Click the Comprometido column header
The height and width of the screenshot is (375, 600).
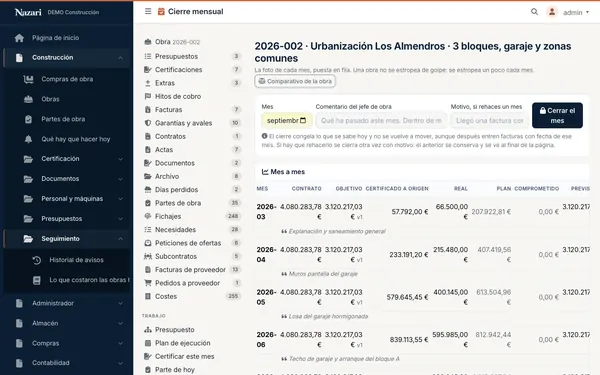536,189
